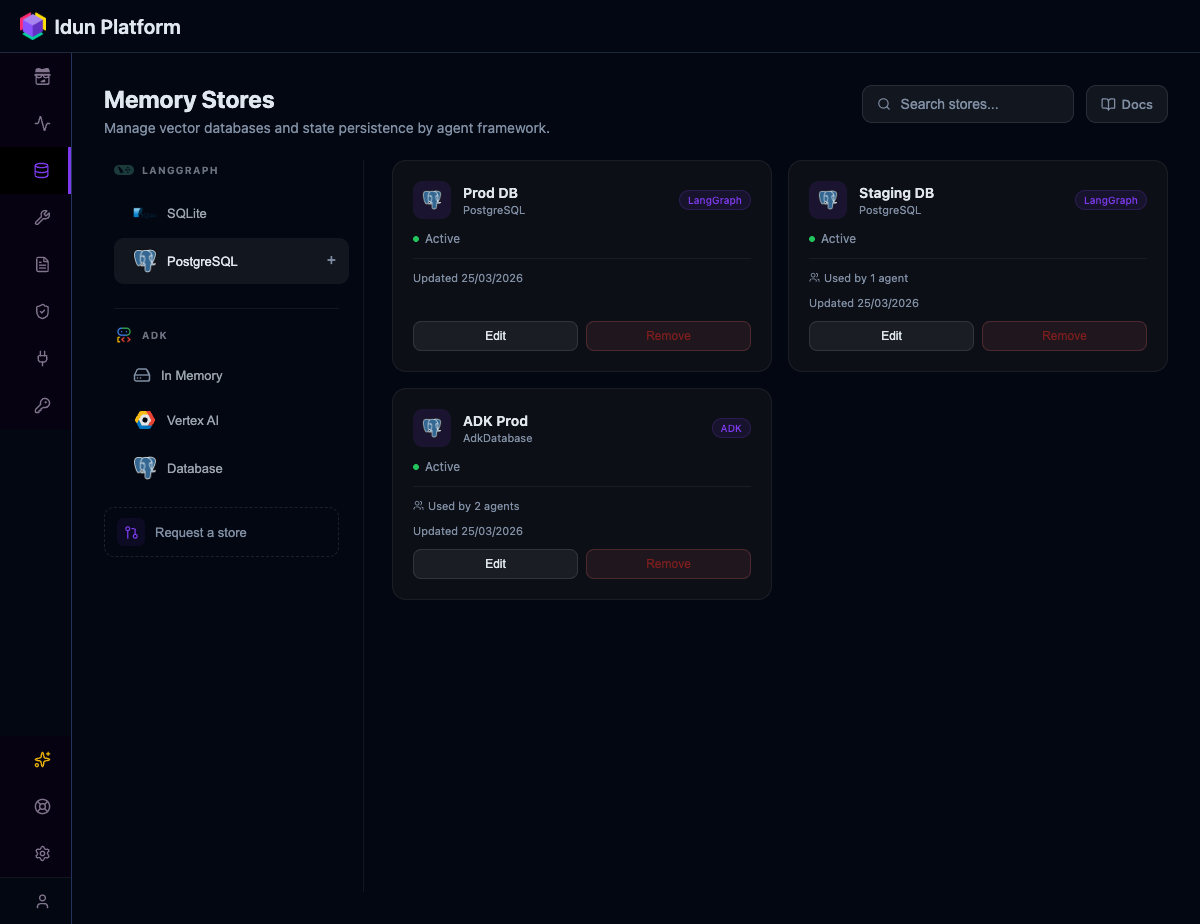Select SQLite under LangGraph
The image size is (1200, 924).
point(231,214)
